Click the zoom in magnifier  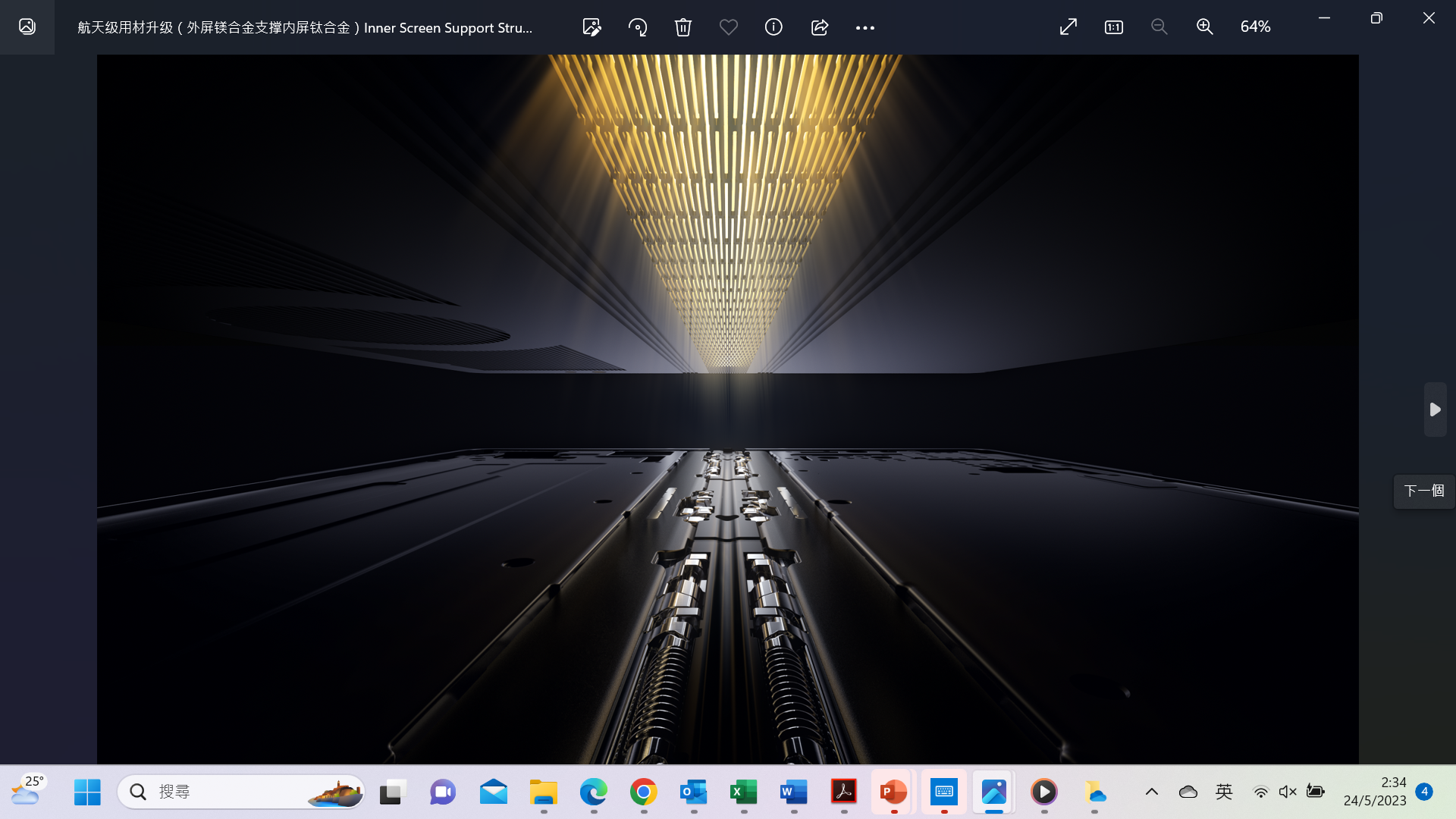1204,27
